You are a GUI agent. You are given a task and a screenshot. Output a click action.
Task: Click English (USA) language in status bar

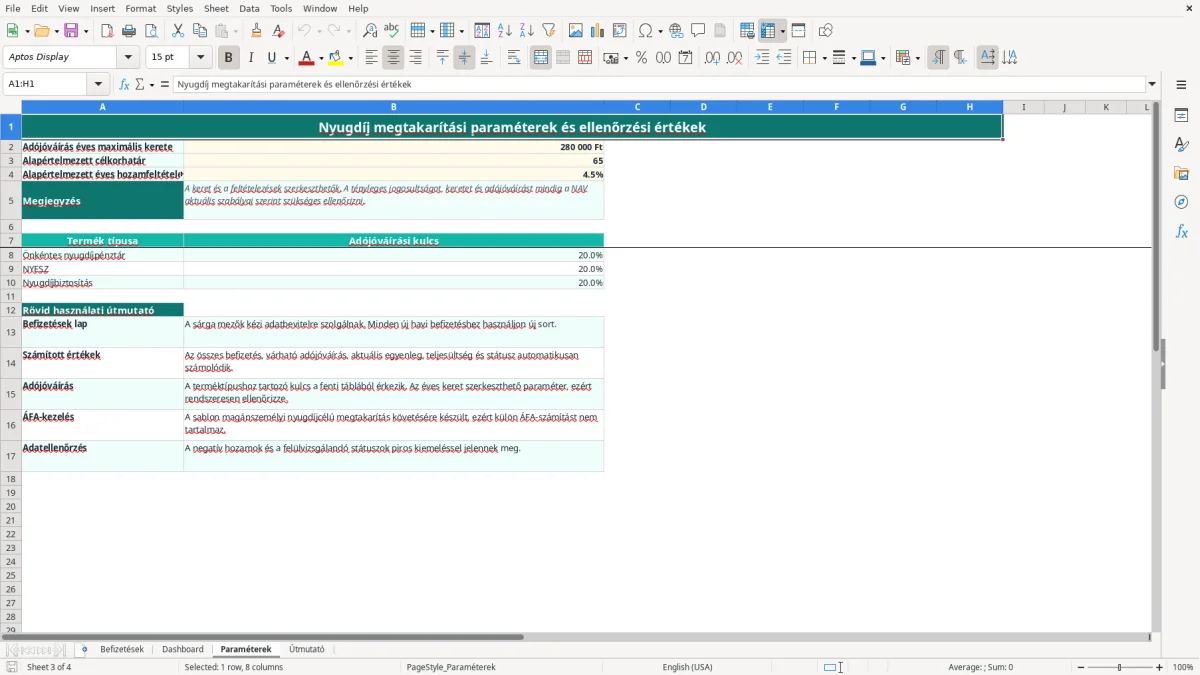pyautogui.click(x=688, y=667)
